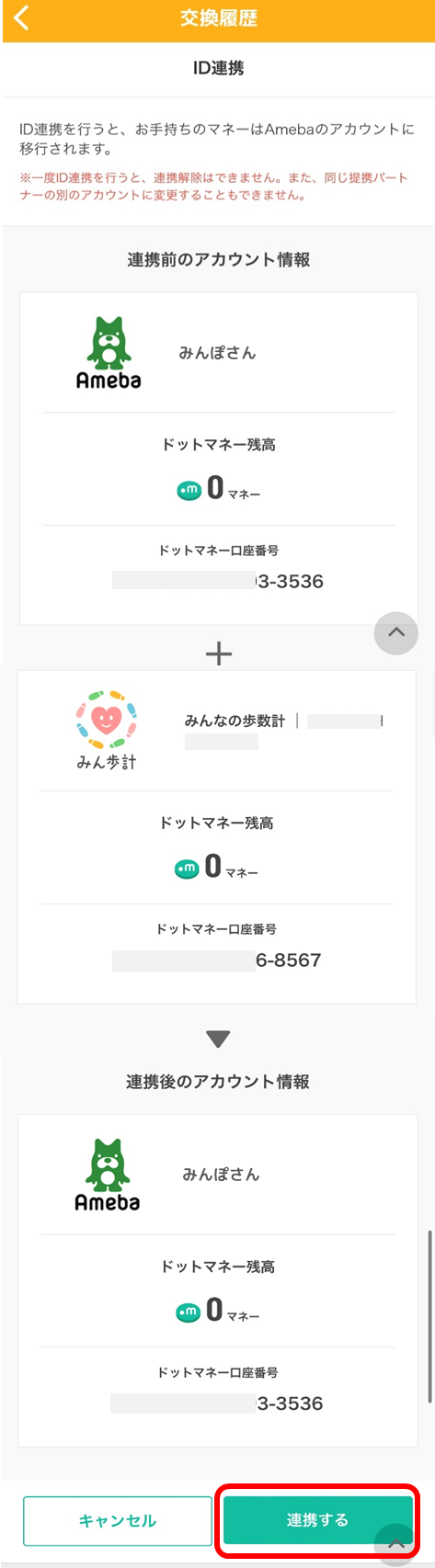Click the gray up-chevron circle beside the first card

click(x=396, y=632)
